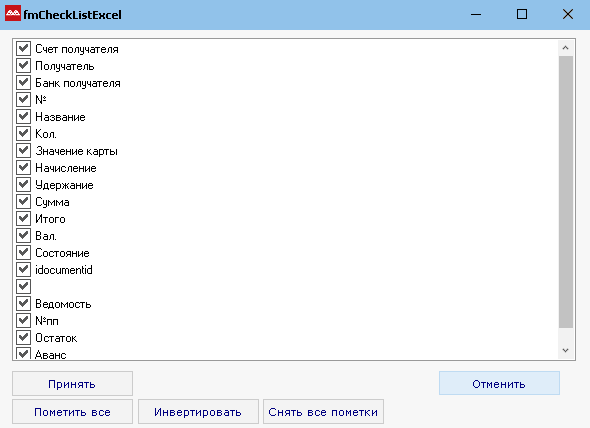This screenshot has width=590, height=428.
Task: Click the red app icon in title bar
Action: tap(12, 14)
